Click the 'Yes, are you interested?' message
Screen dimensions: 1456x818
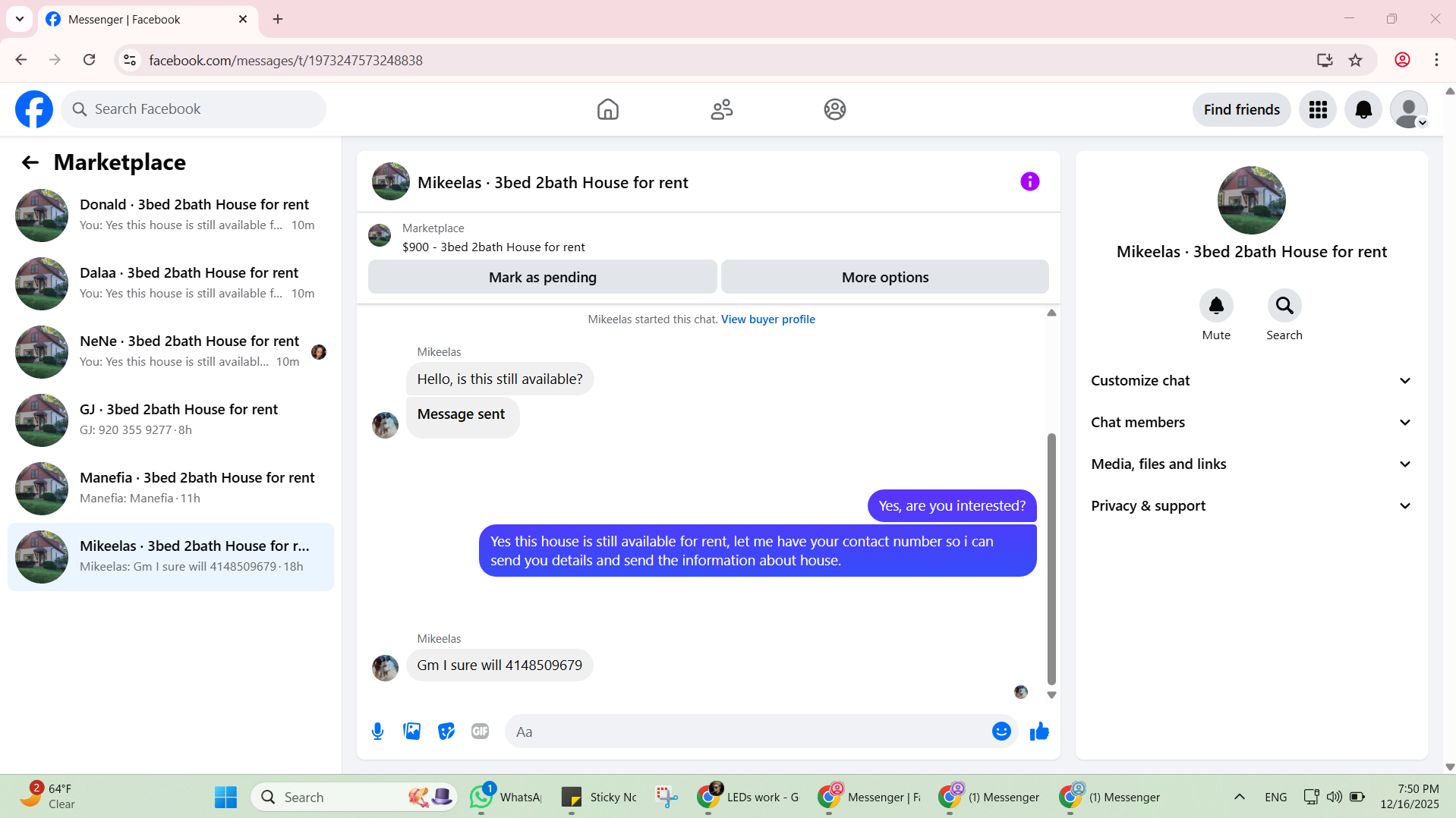pyautogui.click(x=952, y=506)
